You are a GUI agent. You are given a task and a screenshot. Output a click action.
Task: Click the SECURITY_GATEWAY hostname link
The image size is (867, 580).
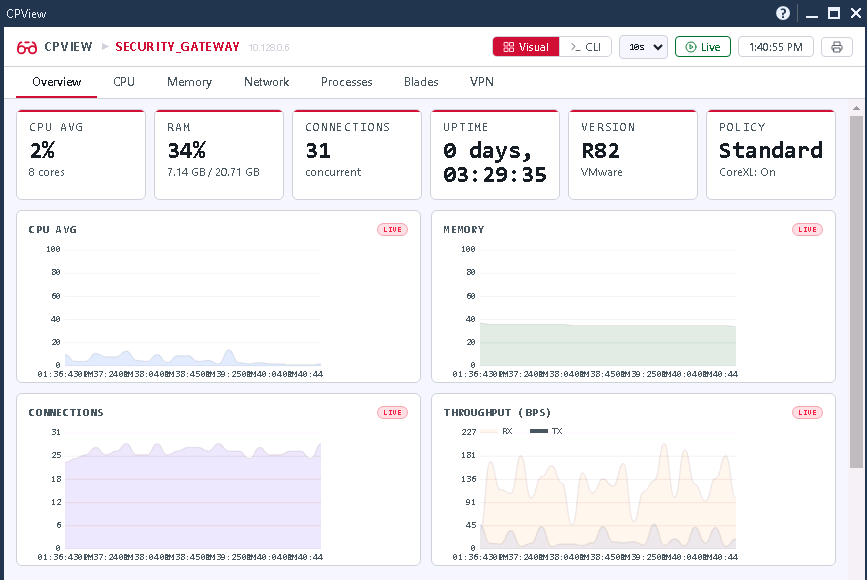tap(177, 47)
